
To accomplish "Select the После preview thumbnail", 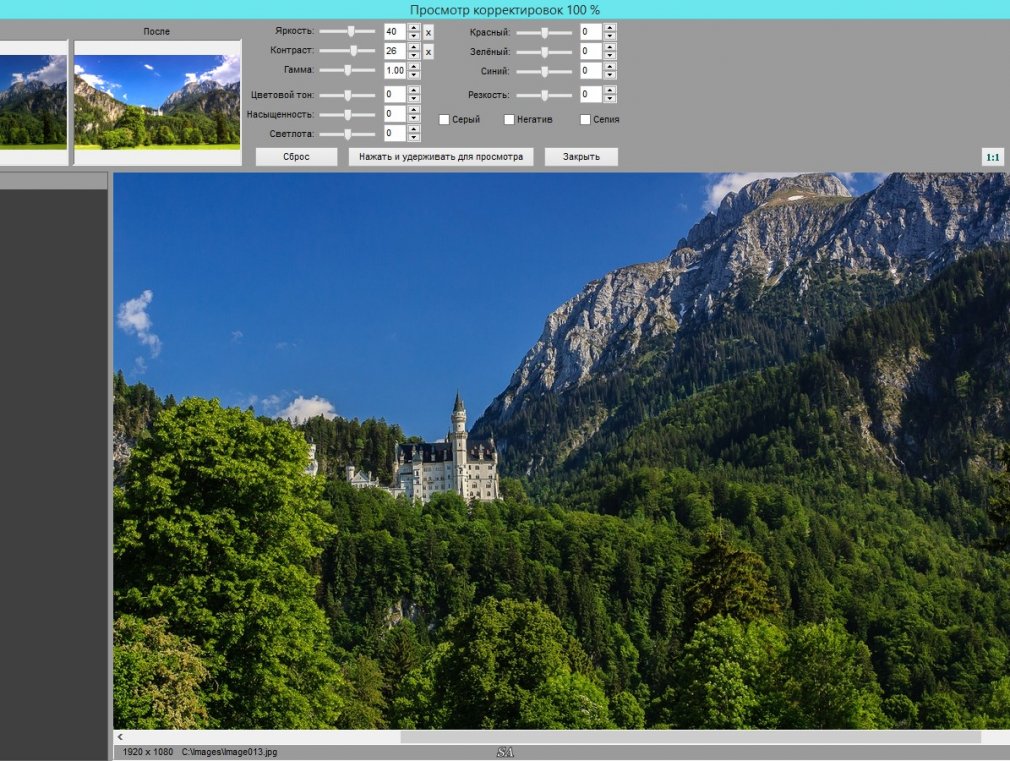I will click(157, 102).
